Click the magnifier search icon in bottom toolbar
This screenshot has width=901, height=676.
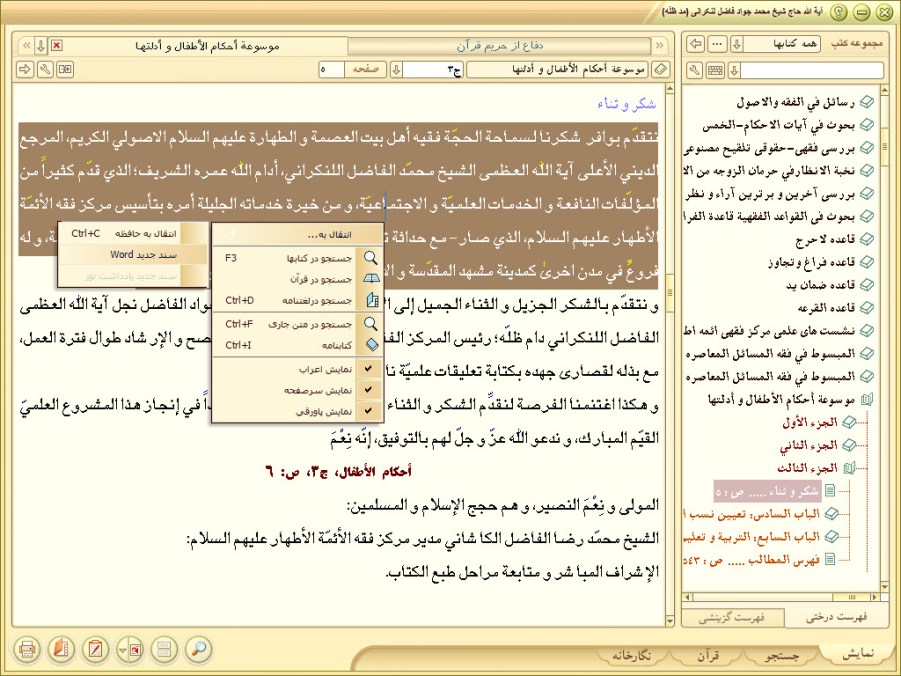(x=199, y=649)
